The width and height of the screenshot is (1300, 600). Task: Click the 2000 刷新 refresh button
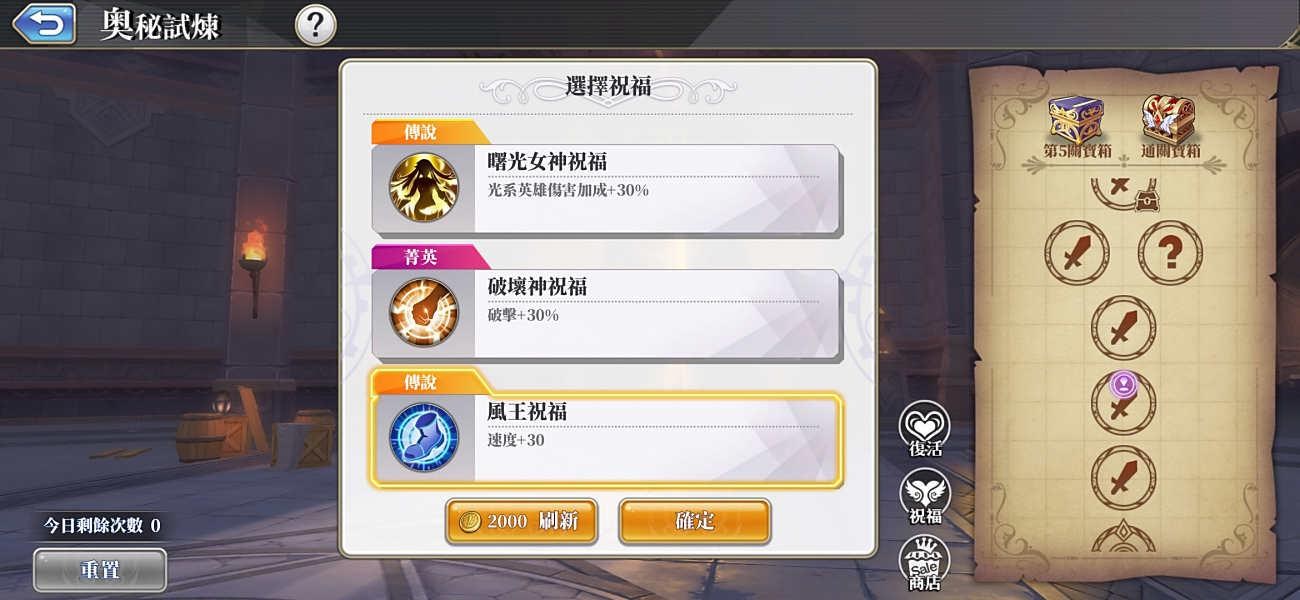tap(521, 521)
